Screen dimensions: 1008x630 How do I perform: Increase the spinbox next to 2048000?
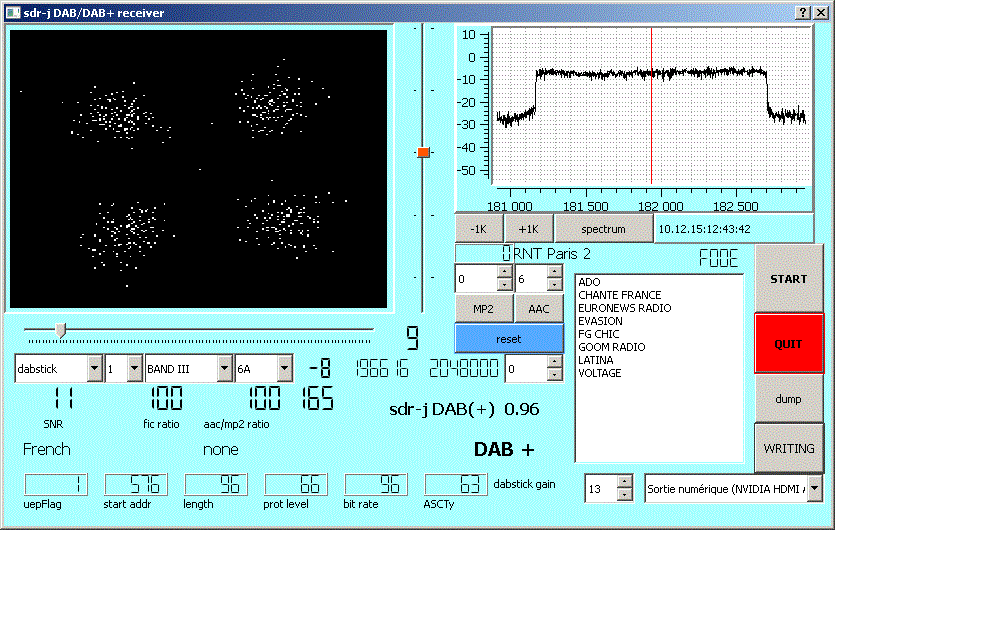(x=555, y=362)
